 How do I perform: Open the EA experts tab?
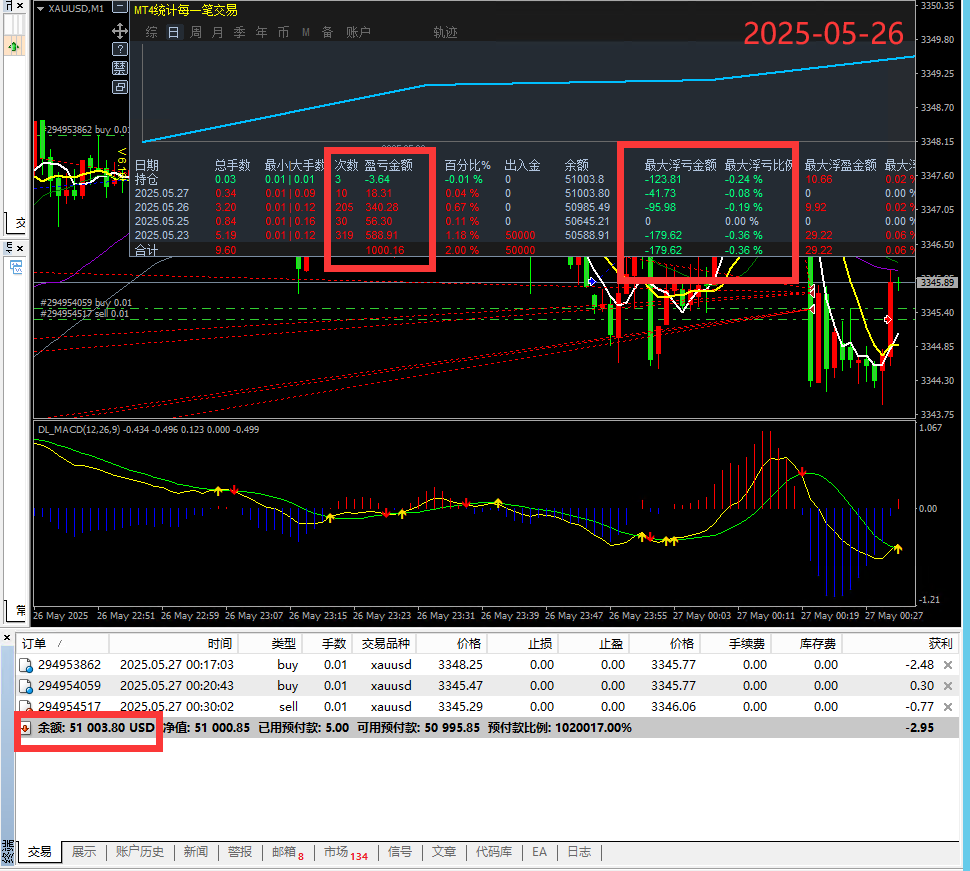[x=539, y=852]
